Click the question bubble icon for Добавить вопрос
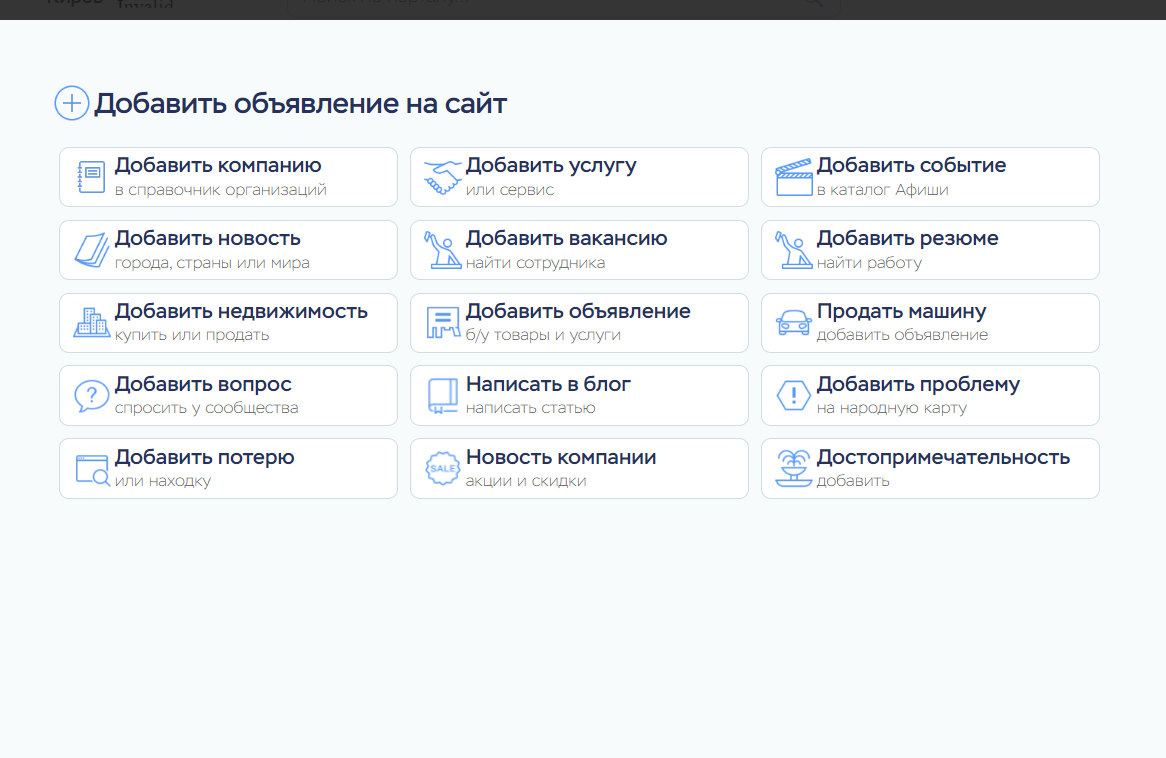Screen dimensions: 1166x758 click(x=92, y=396)
